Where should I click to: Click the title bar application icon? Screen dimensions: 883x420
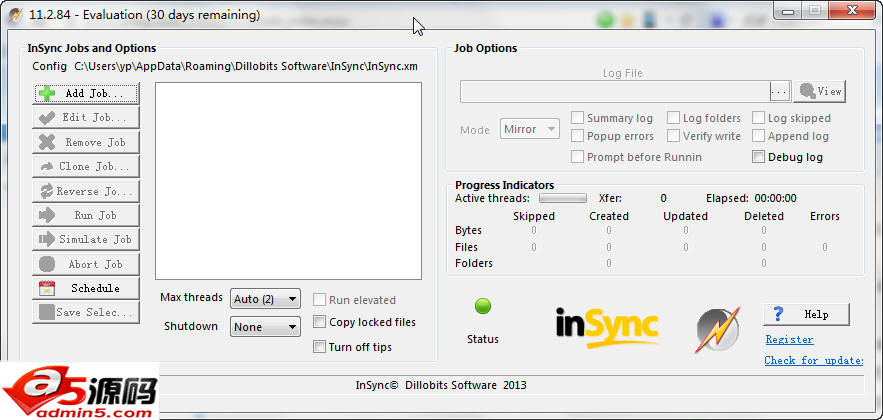[16, 14]
